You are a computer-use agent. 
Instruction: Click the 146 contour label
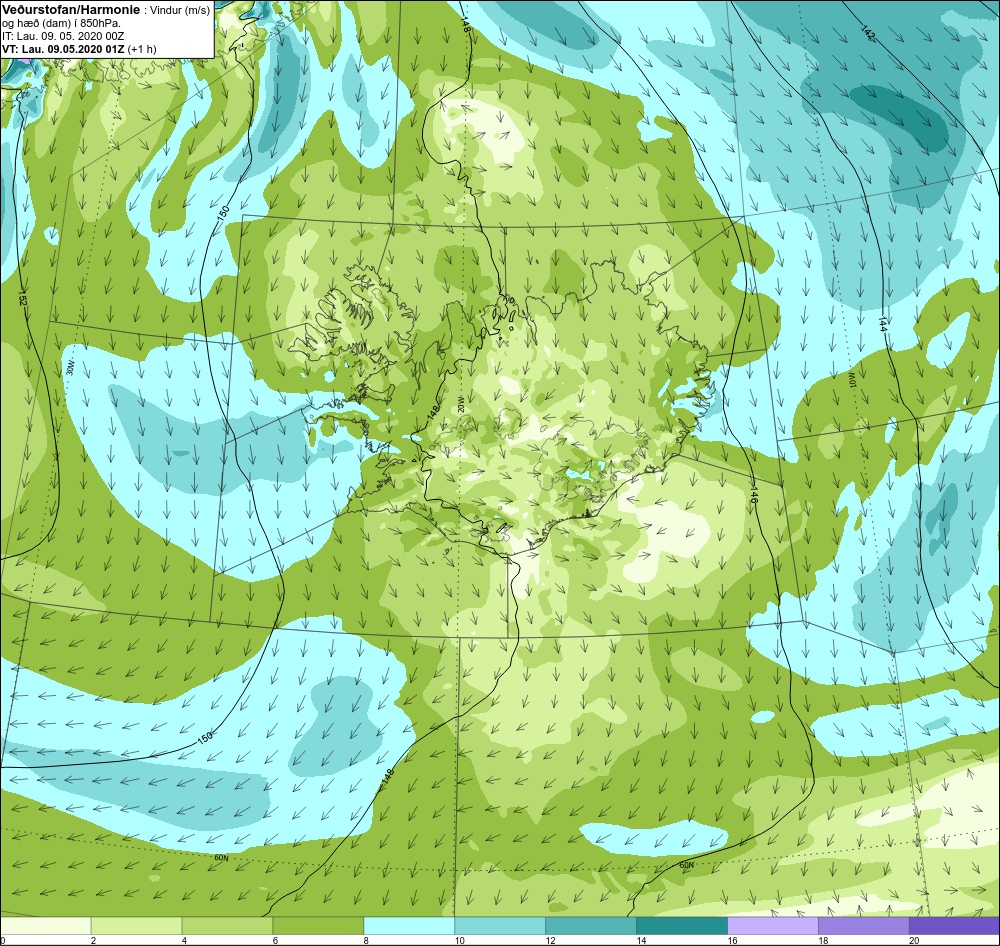(x=753, y=498)
